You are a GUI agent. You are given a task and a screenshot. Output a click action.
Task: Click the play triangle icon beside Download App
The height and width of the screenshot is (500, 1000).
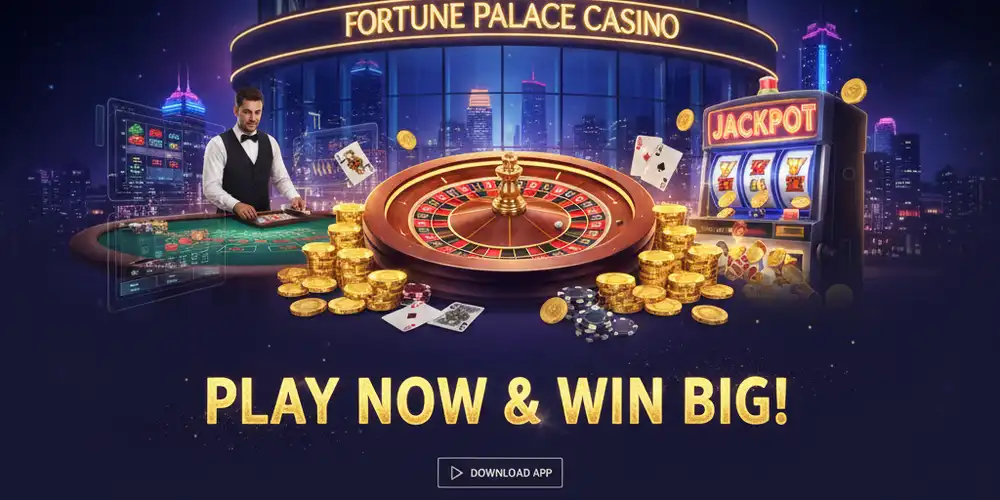(456, 473)
